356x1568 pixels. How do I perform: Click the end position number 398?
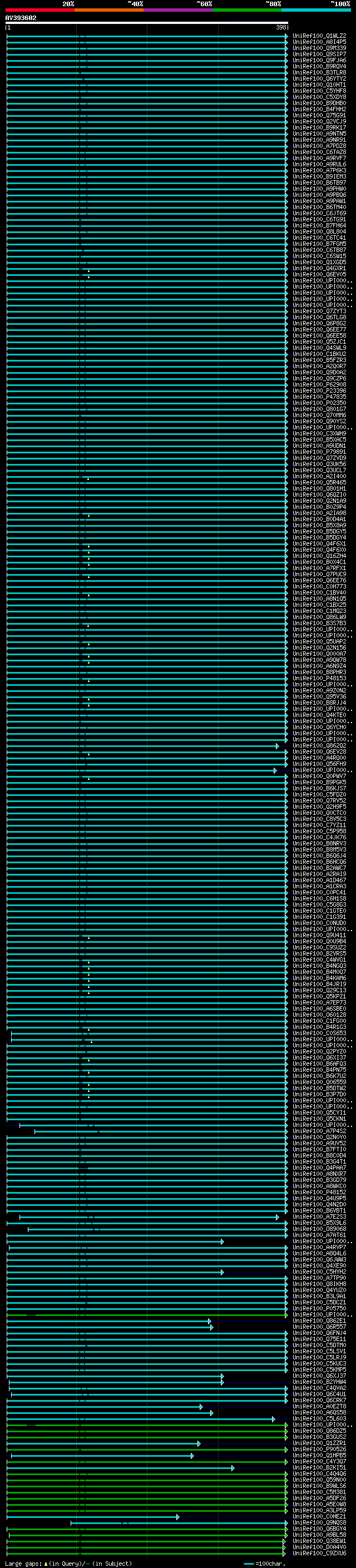[x=281, y=27]
